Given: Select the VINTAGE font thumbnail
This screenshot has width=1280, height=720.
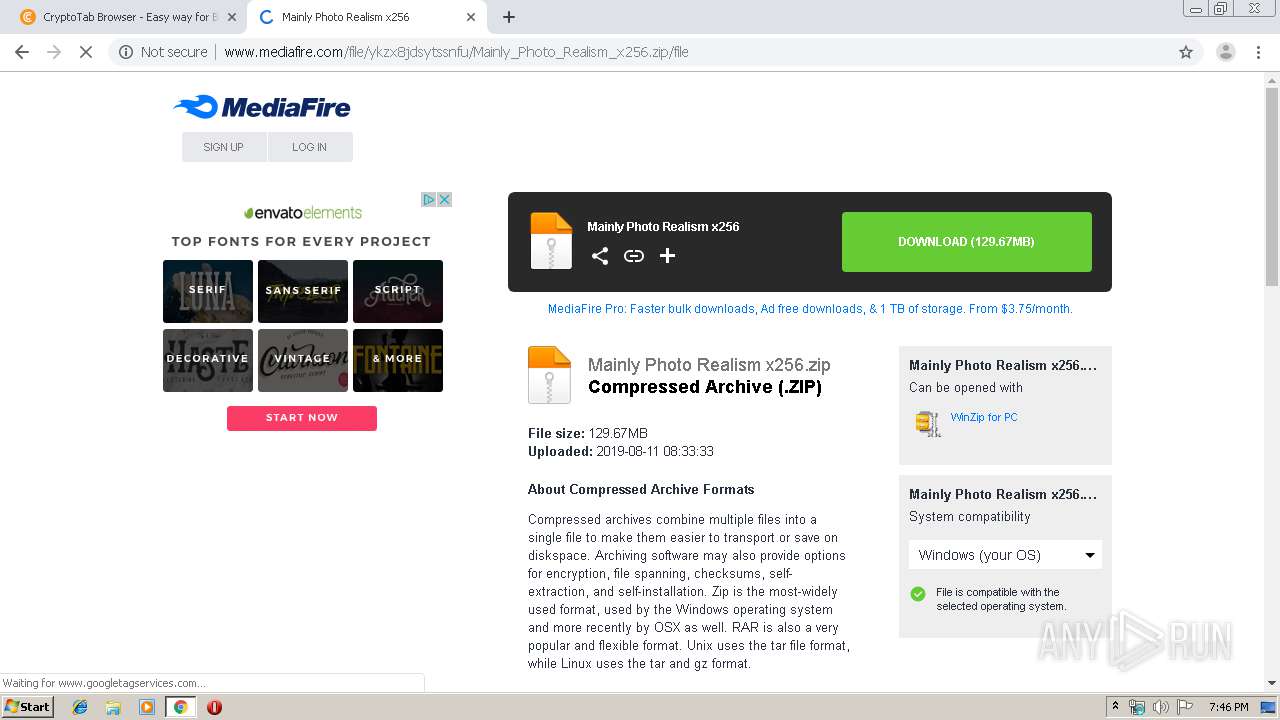Looking at the screenshot, I should [x=303, y=360].
